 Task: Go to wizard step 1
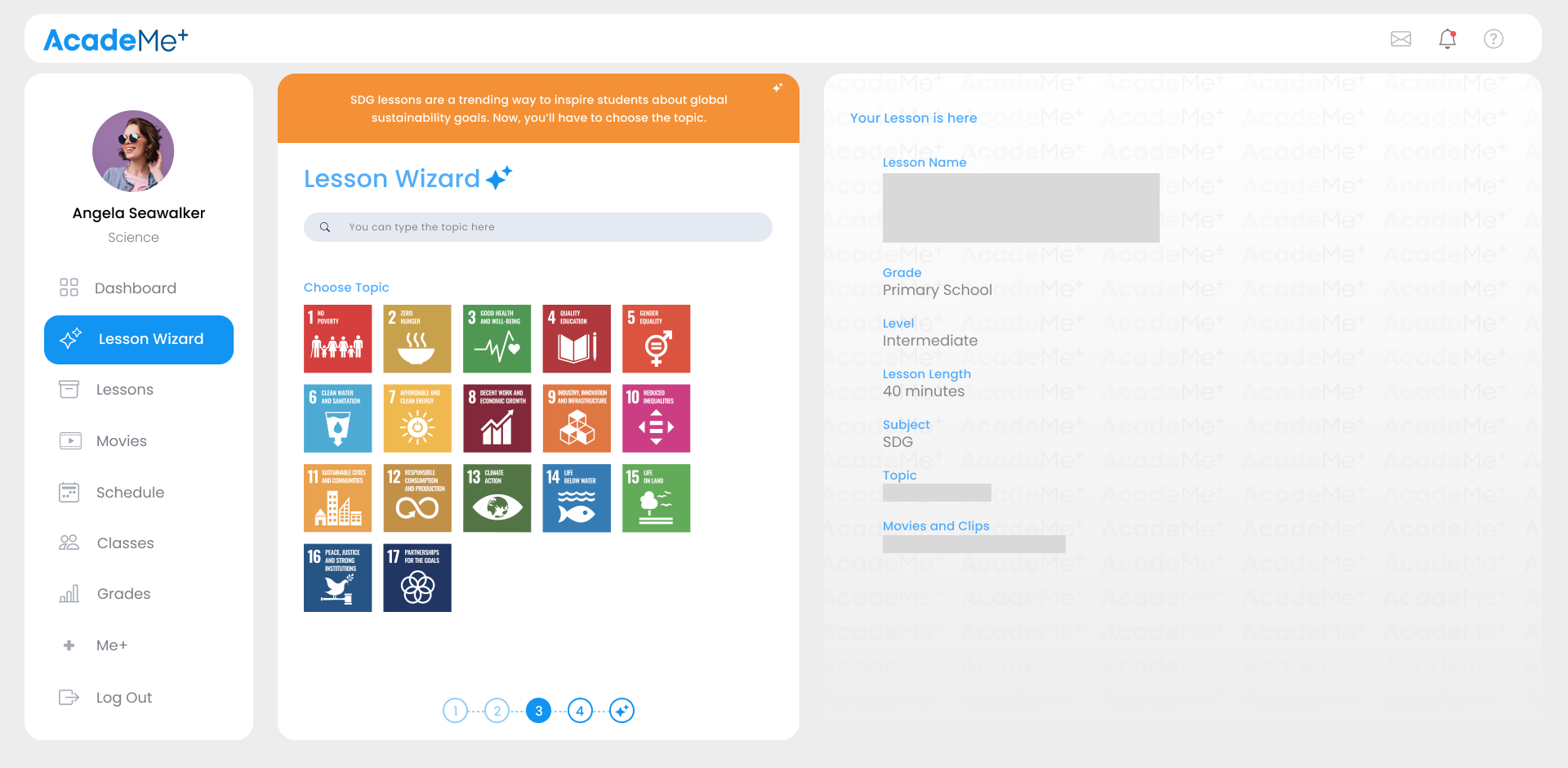pos(455,711)
